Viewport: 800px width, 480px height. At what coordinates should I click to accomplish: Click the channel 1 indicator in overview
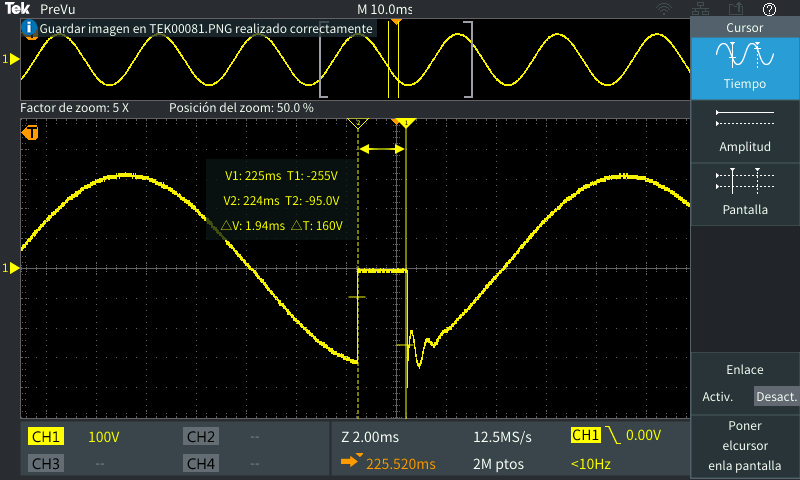click(11, 59)
